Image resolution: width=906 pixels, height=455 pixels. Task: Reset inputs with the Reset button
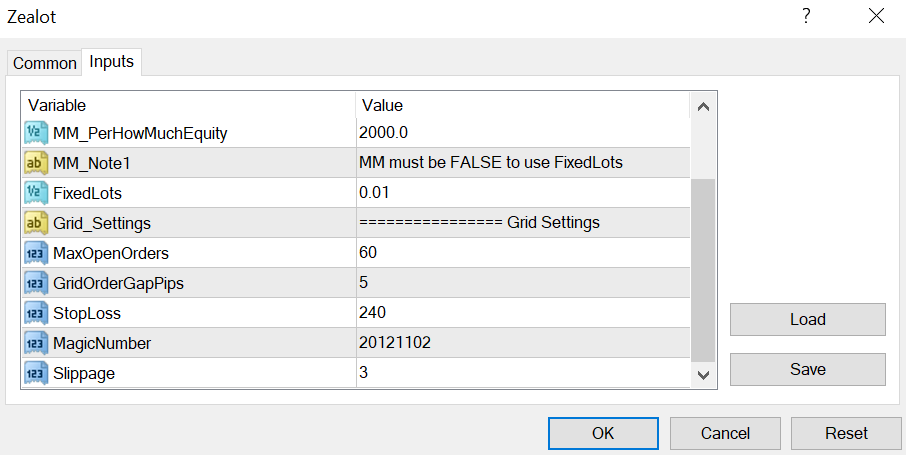[x=846, y=433]
